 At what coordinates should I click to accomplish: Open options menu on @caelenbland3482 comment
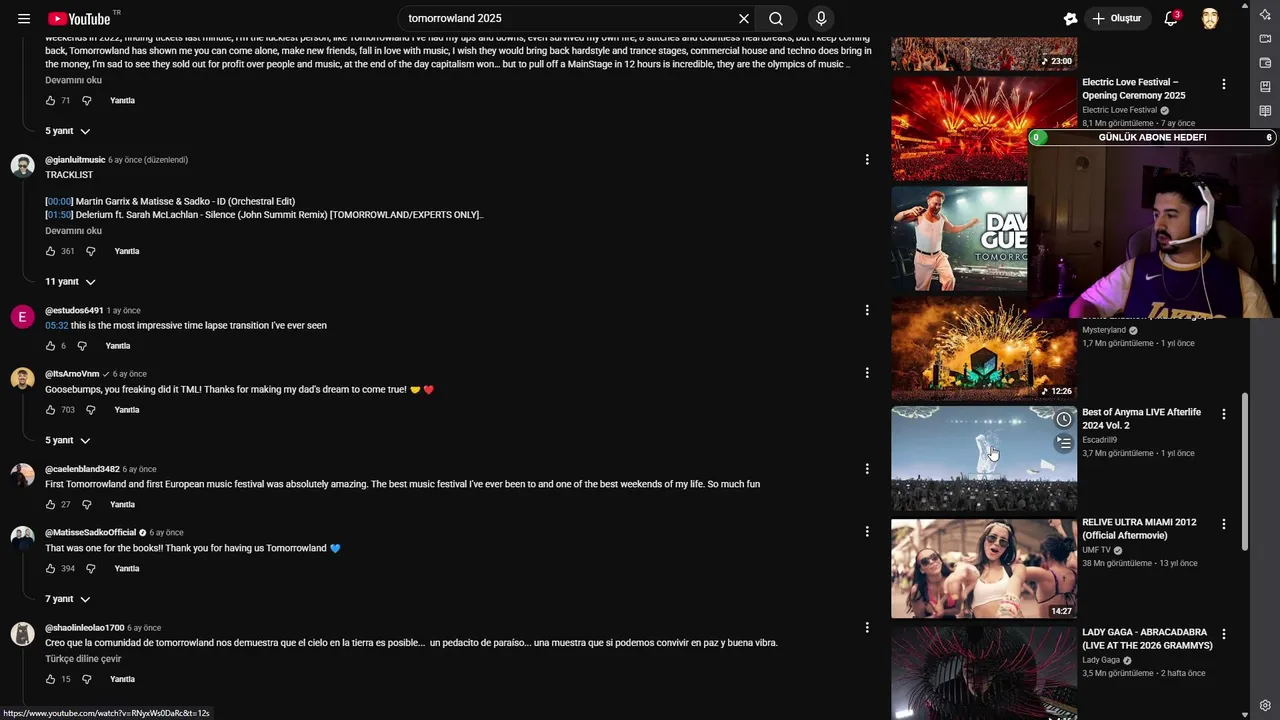tap(867, 469)
